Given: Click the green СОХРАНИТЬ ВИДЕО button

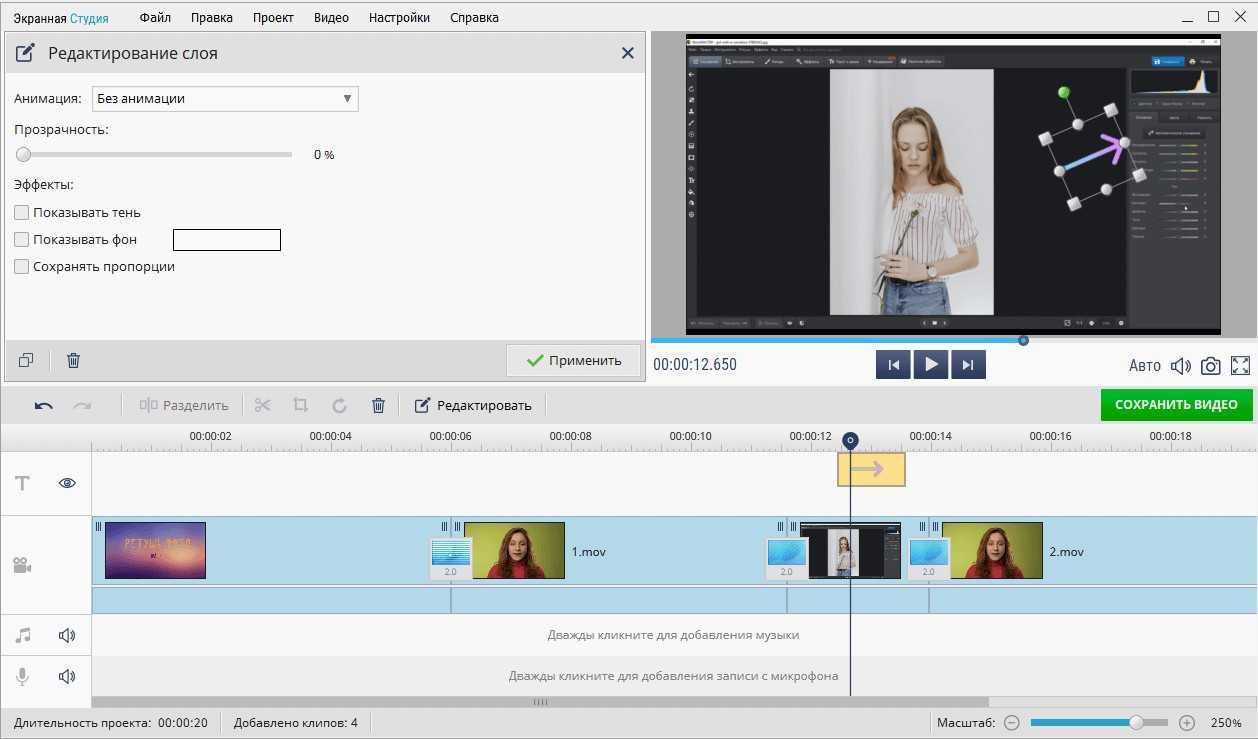Looking at the screenshot, I should [x=1176, y=405].
